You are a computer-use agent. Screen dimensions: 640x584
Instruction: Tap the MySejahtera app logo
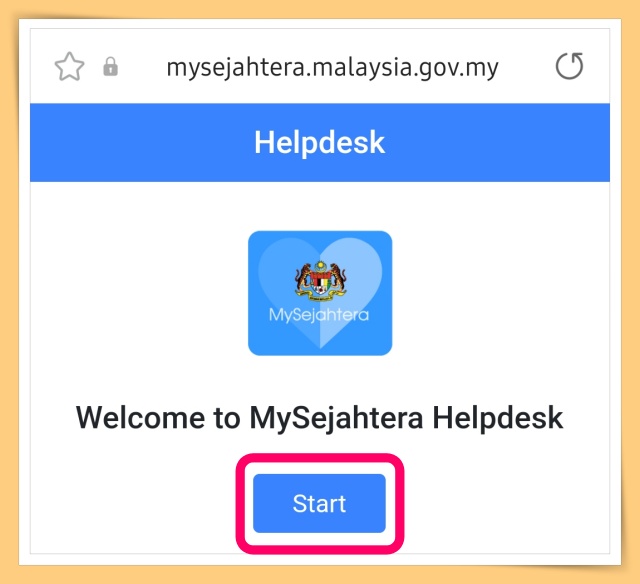tap(320, 293)
